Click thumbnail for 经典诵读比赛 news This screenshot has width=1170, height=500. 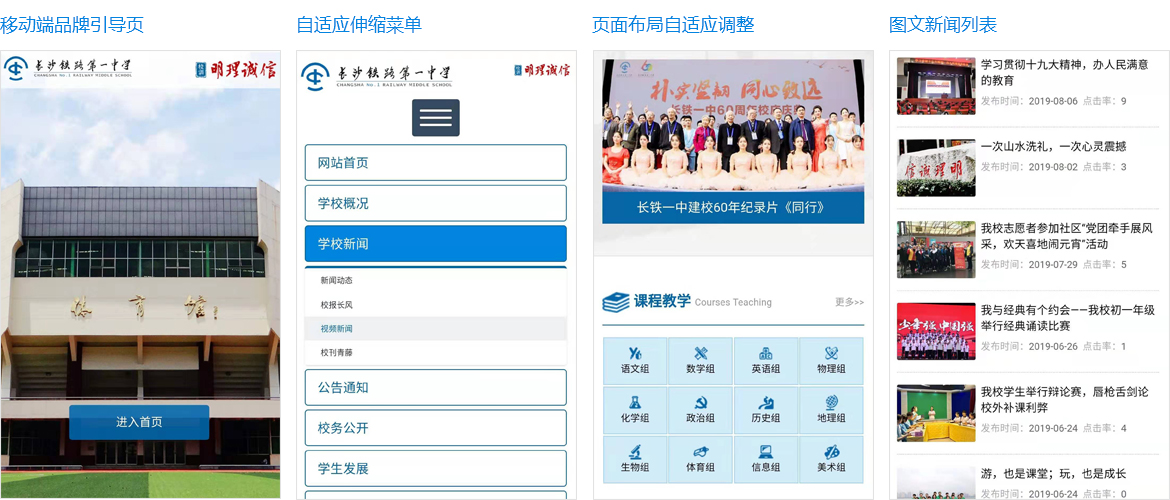[936, 331]
